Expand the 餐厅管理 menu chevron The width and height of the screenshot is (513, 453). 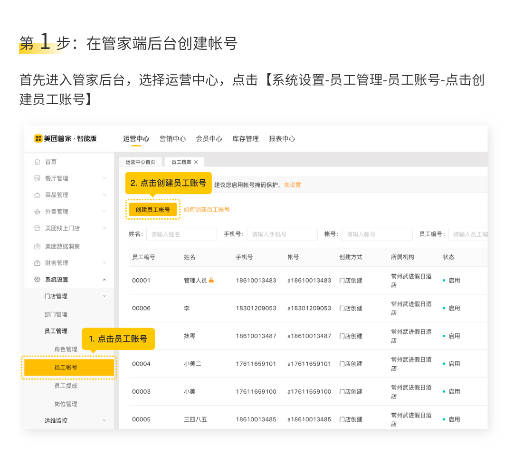point(104,178)
